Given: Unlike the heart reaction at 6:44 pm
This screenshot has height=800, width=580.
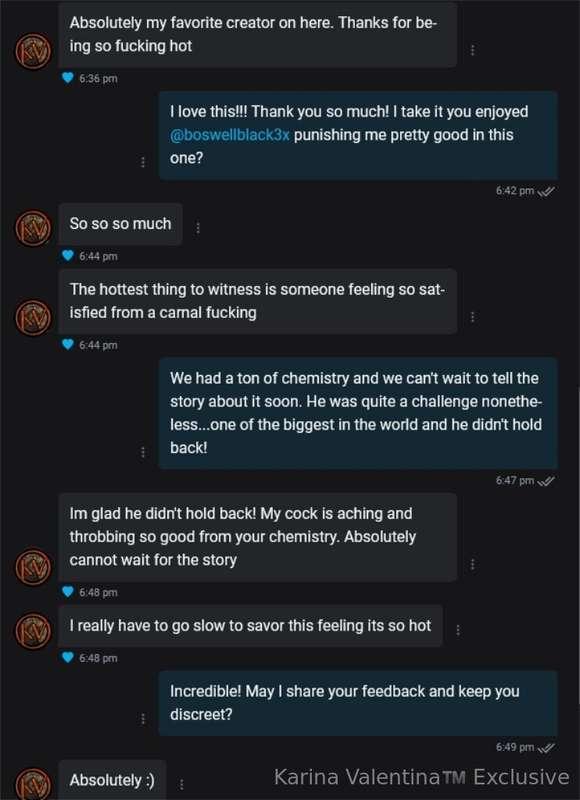Looking at the screenshot, I should 64,254.
